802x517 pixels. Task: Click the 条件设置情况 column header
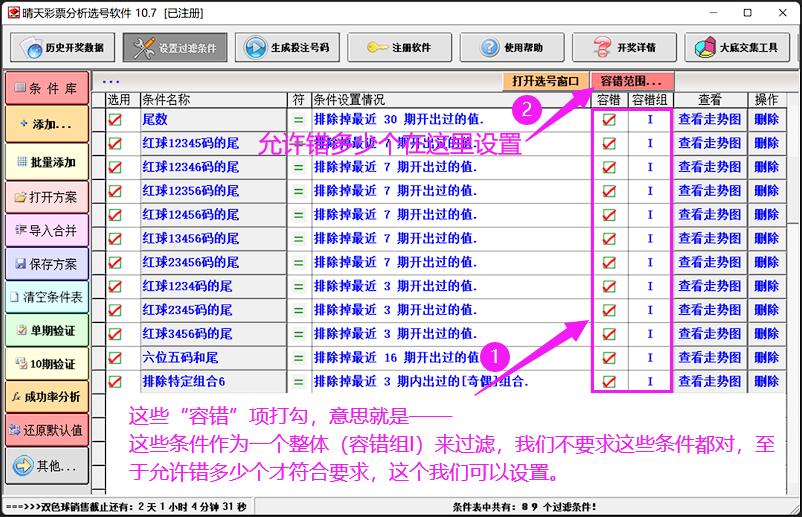349,100
